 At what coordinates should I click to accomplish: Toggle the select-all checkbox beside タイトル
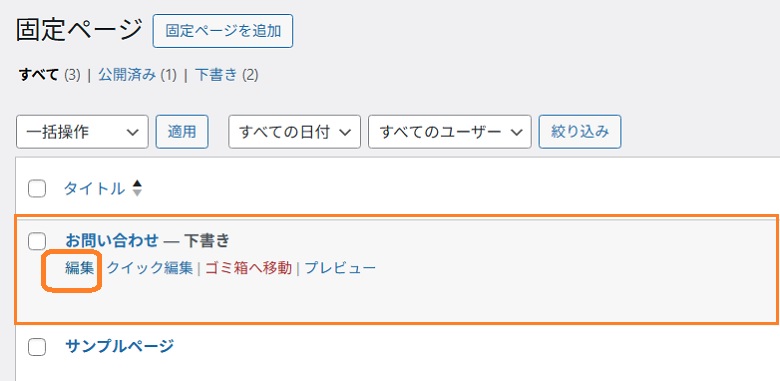(37, 189)
